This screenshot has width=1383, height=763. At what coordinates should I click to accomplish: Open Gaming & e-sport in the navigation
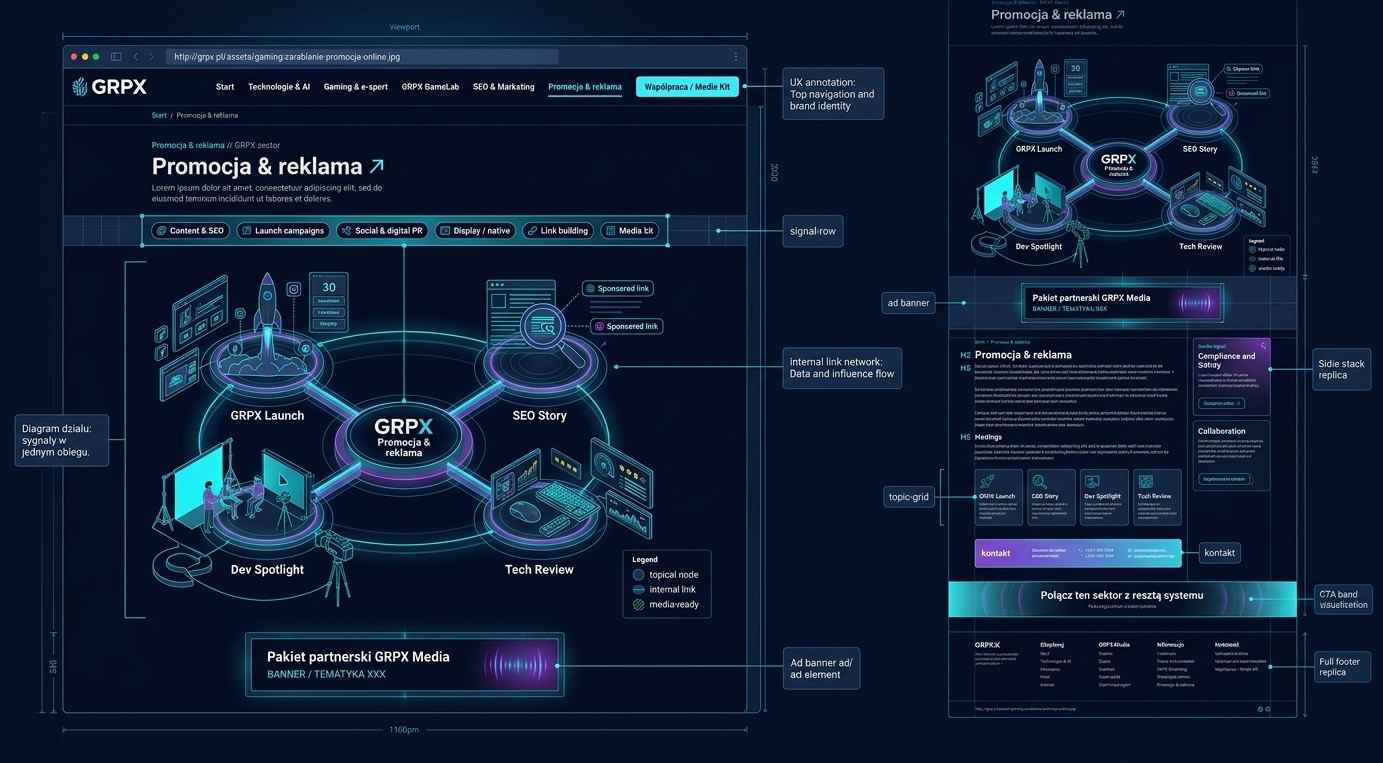(x=355, y=87)
